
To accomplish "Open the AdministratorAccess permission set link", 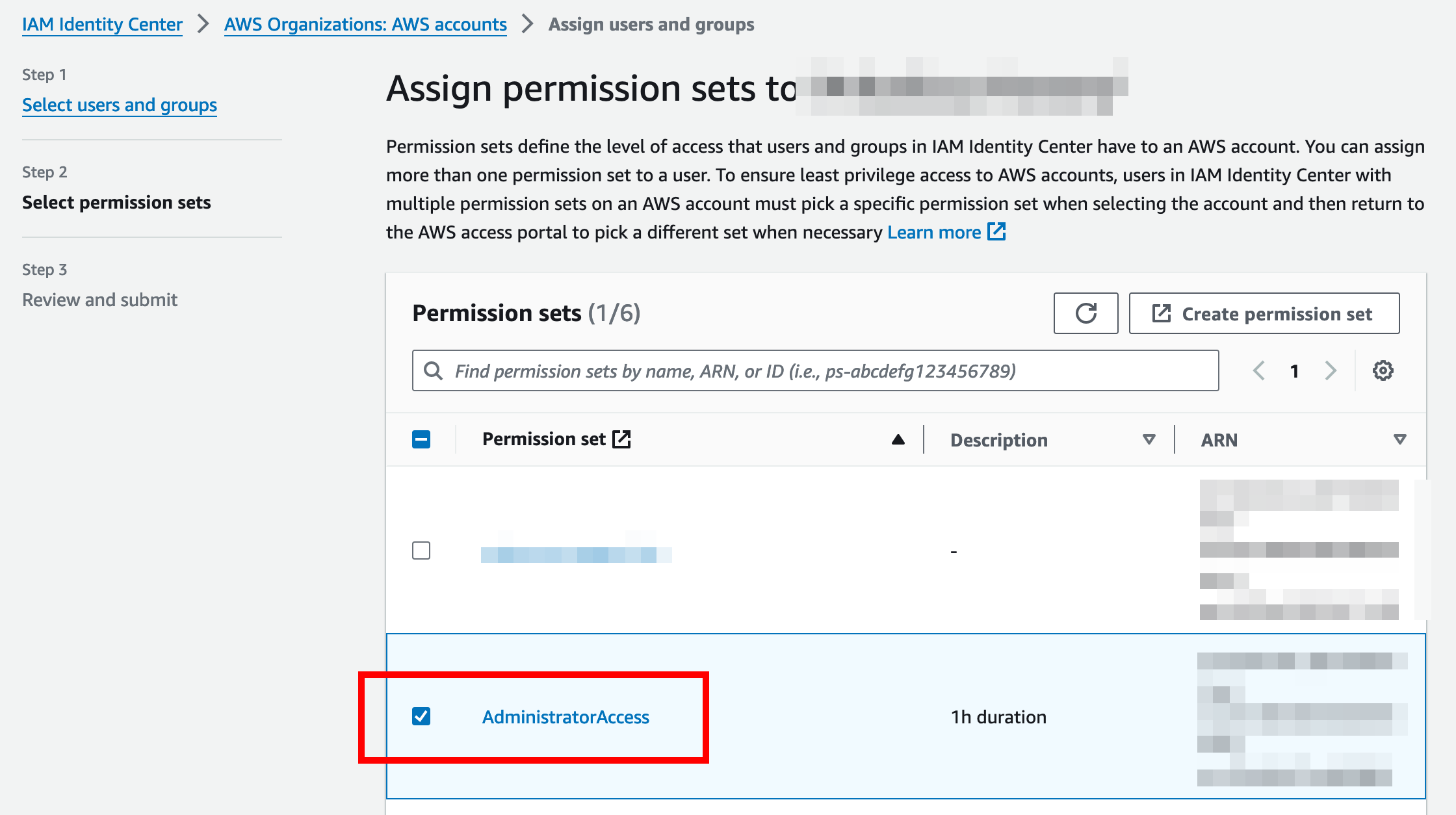I will (x=565, y=717).
